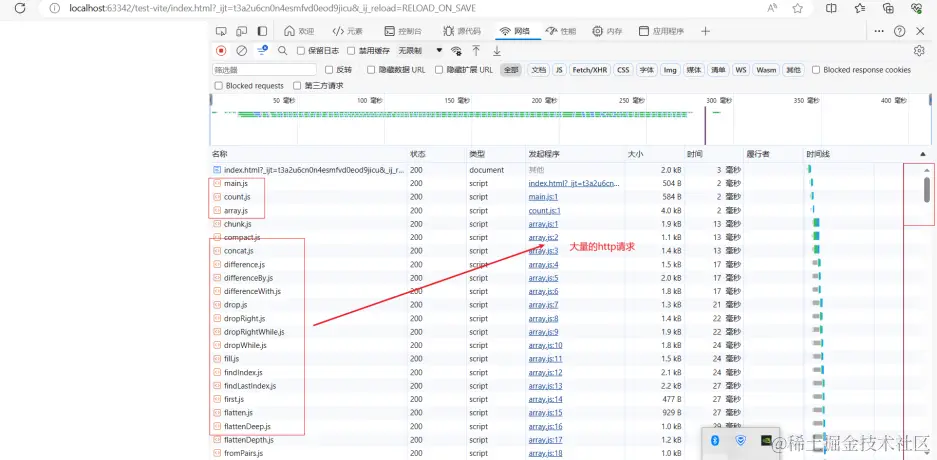Check the 隐藏扩展 URL checkbox
The image size is (937, 460).
click(x=439, y=70)
